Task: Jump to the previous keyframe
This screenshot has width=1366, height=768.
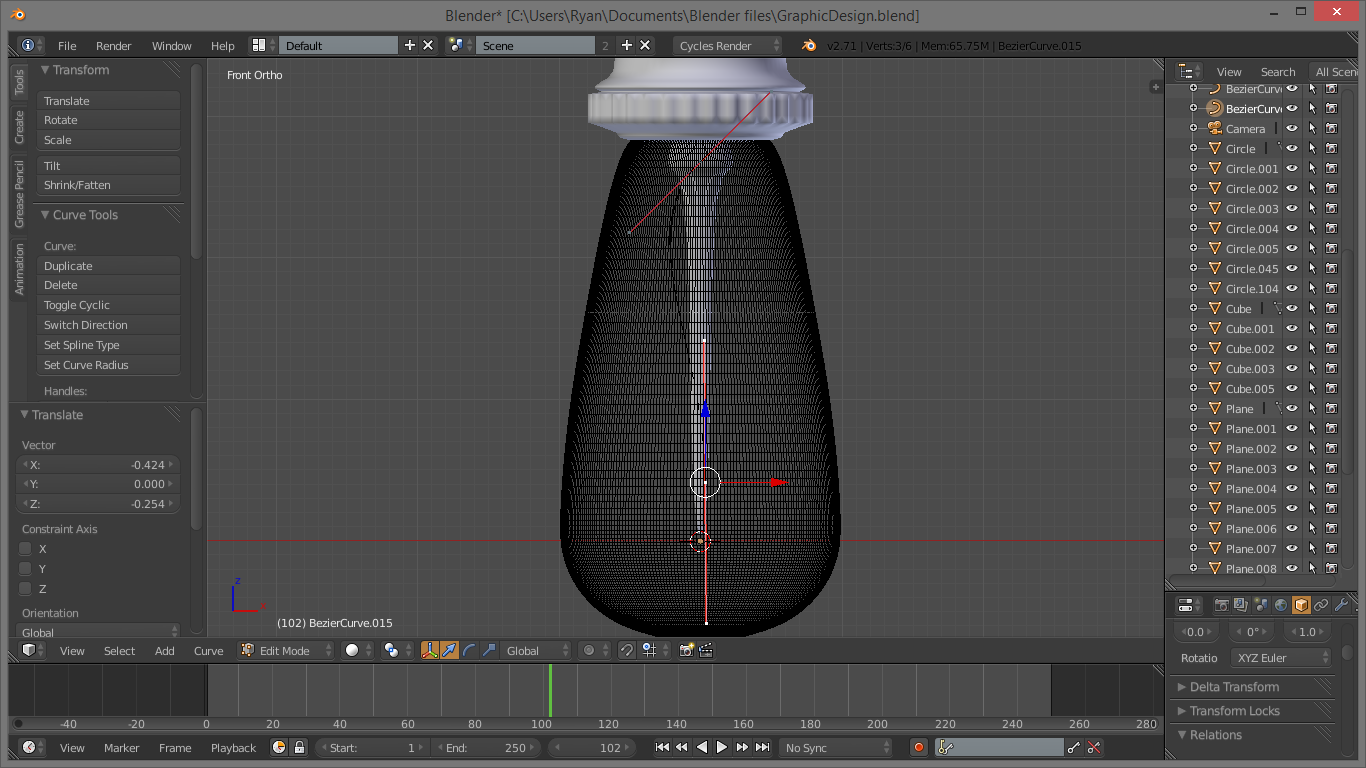Action: (682, 747)
